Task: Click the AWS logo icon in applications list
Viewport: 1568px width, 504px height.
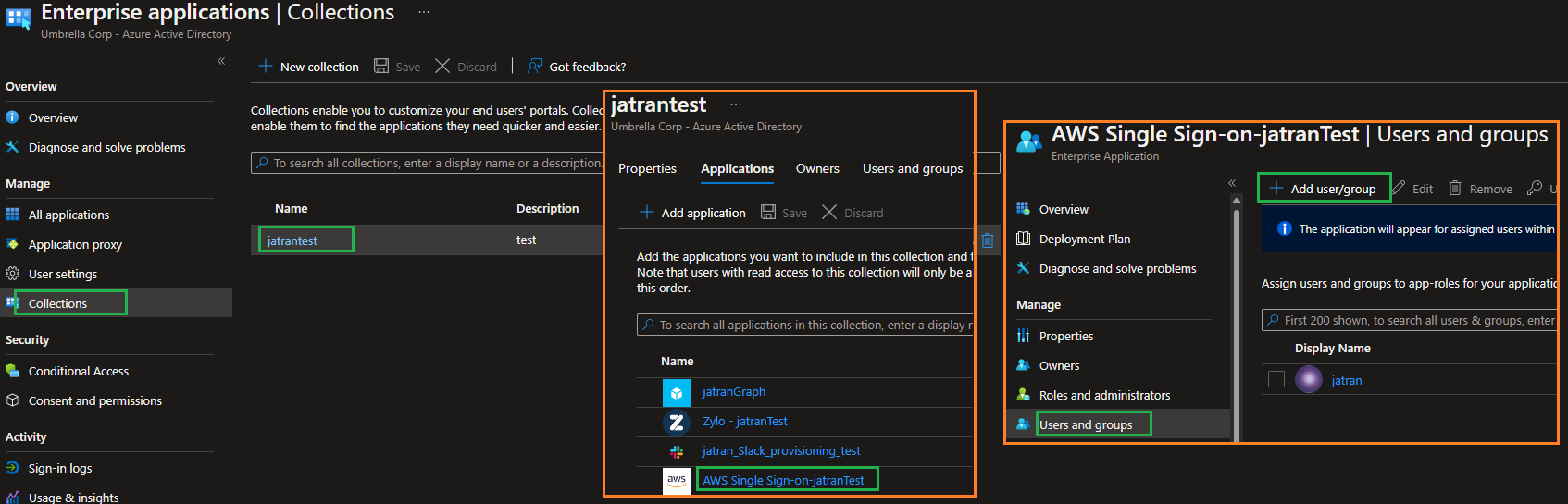Action: coord(677,481)
